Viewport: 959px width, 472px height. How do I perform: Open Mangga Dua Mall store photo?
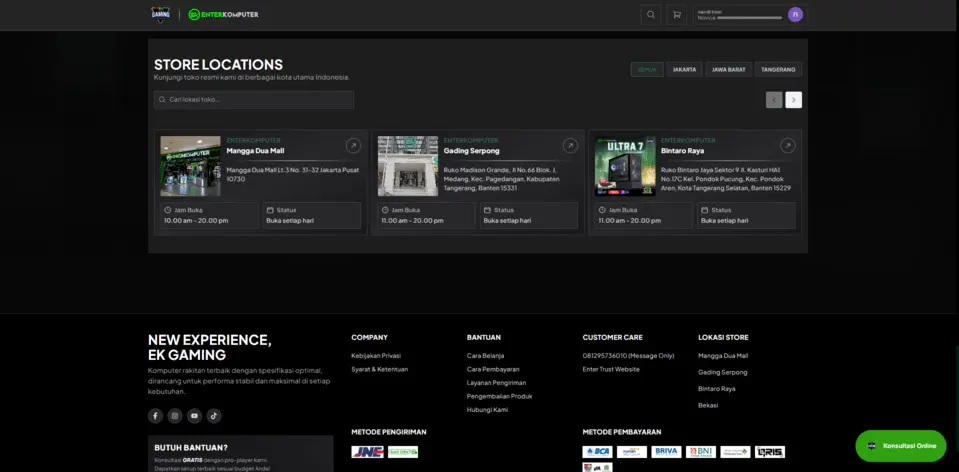(190, 166)
